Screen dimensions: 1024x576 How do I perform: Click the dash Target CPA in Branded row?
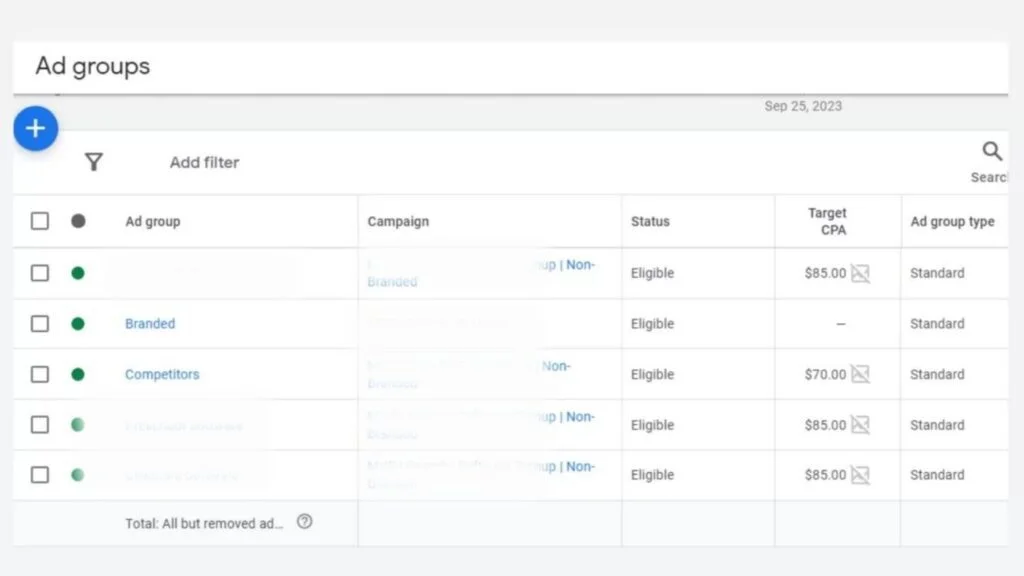point(840,323)
